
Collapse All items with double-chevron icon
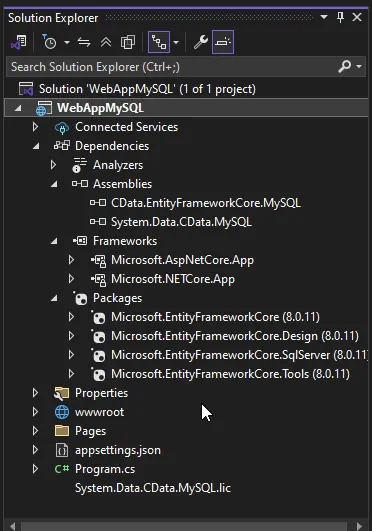click(106, 42)
